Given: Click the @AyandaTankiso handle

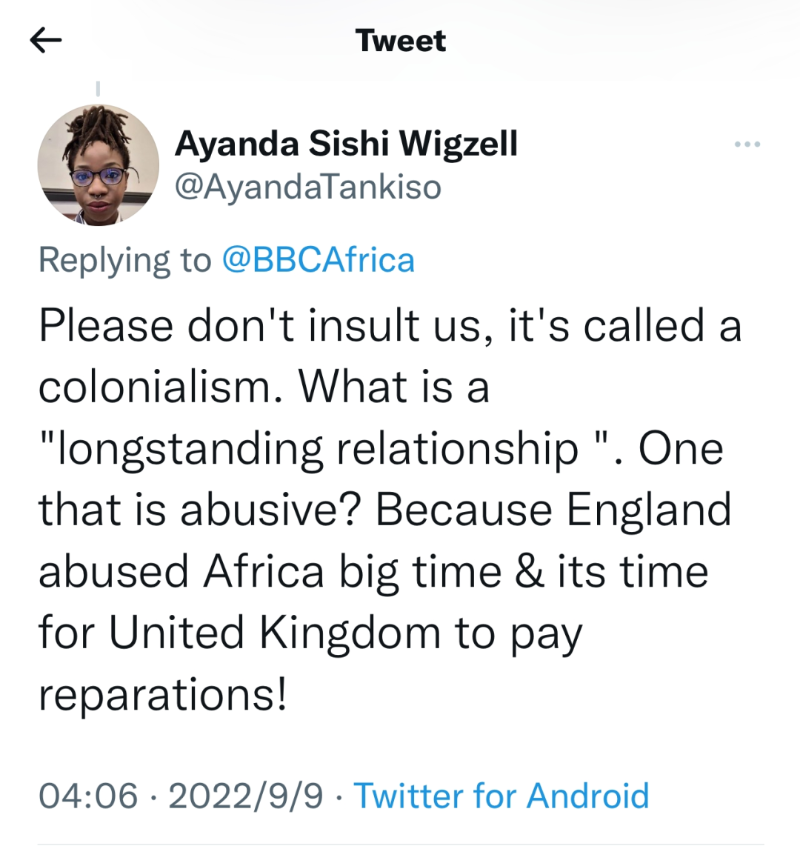Looking at the screenshot, I should pyautogui.click(x=308, y=187).
